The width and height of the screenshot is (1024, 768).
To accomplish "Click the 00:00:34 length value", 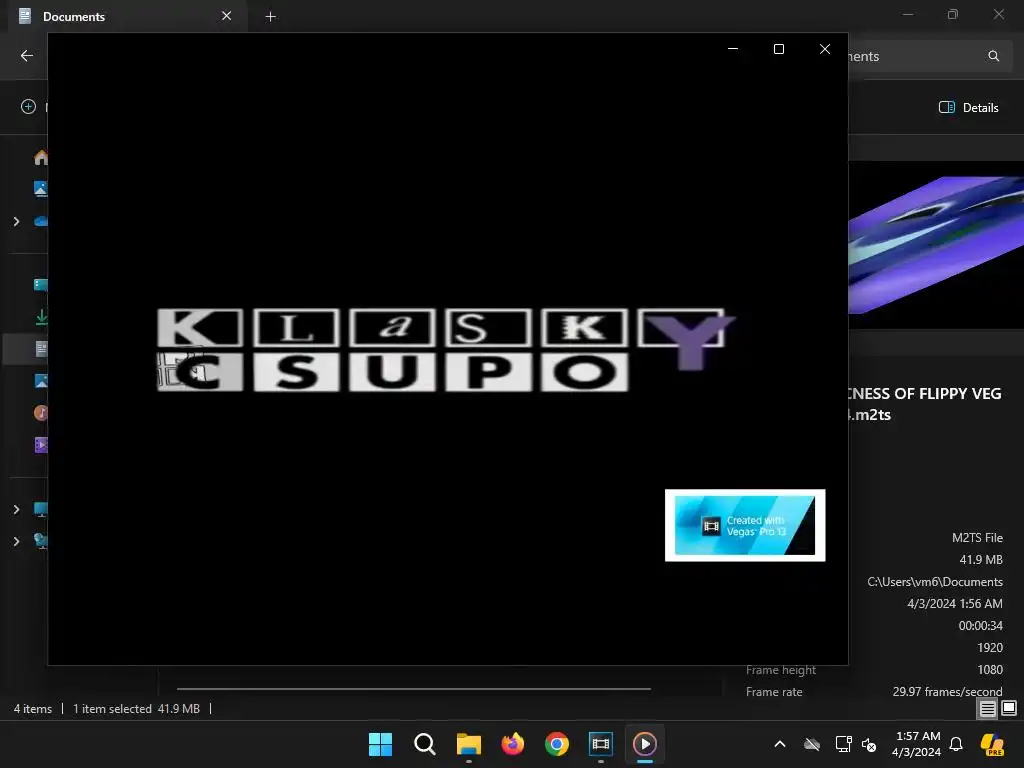I will [980, 626].
